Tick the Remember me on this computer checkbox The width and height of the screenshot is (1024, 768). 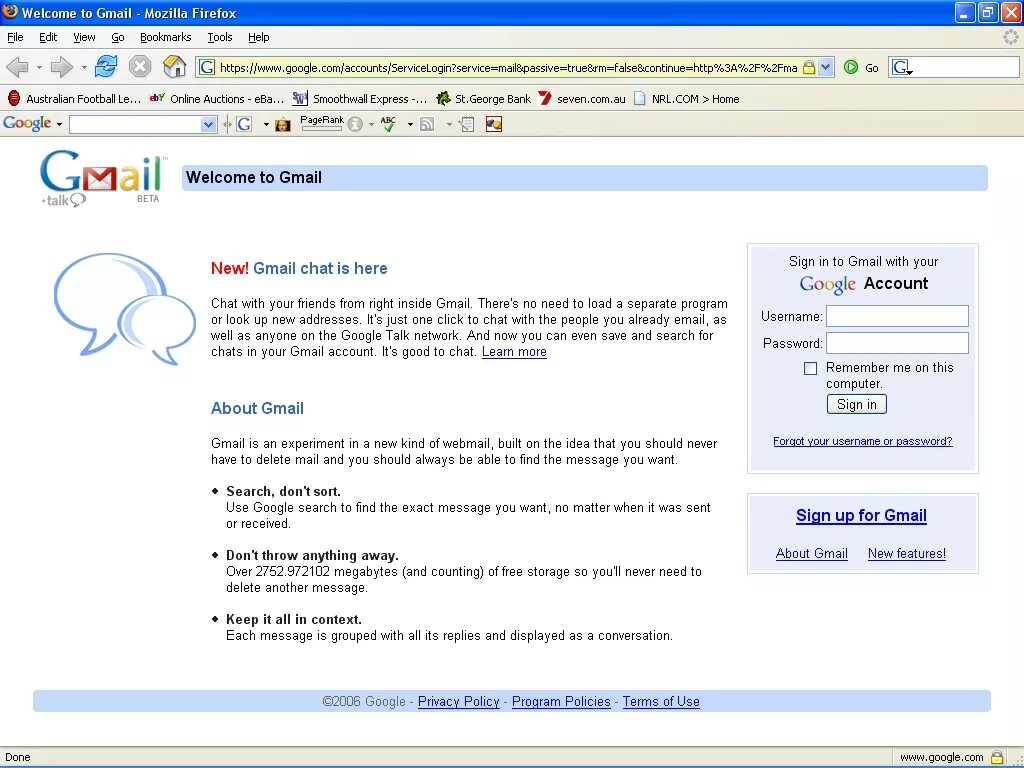(x=810, y=368)
